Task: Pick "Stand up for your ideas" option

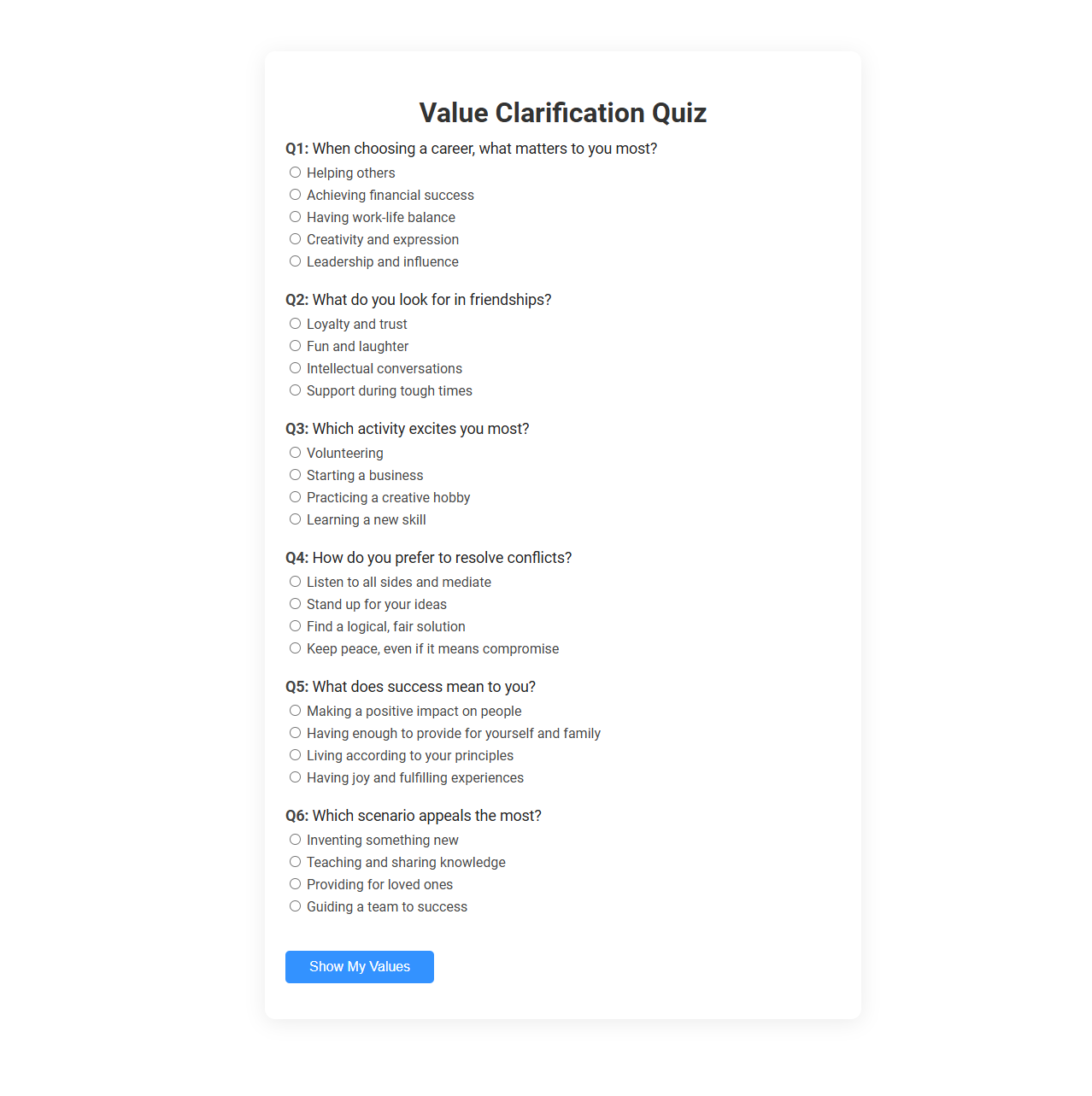Action: click(x=295, y=604)
